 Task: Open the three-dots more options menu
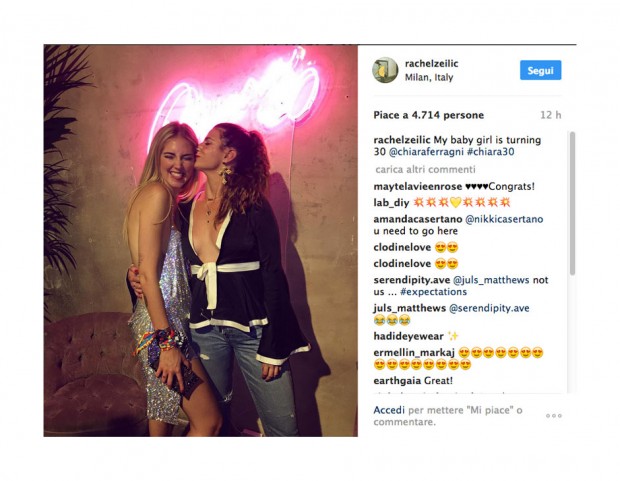[x=554, y=416]
